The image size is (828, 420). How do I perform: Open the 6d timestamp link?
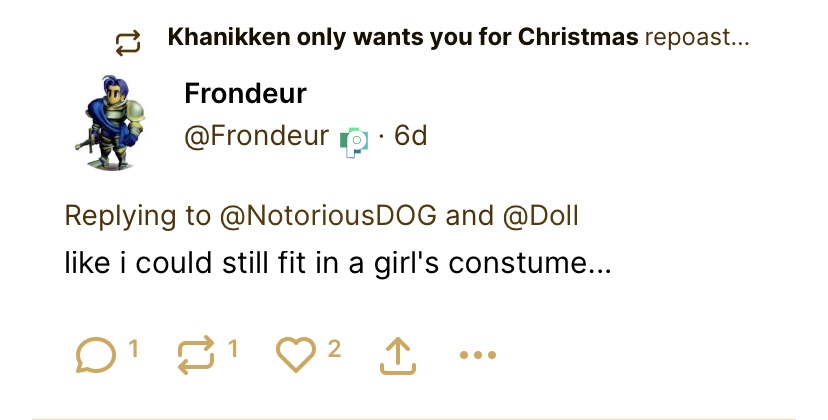point(410,136)
